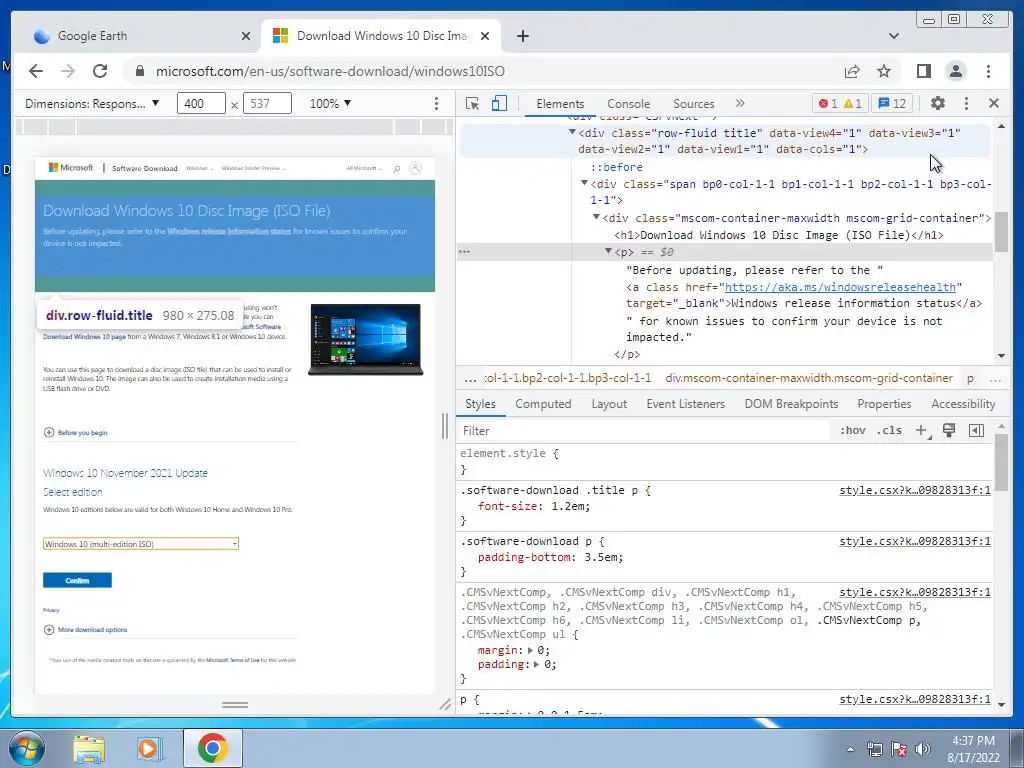Open the Dimensions Responsive dropdown
The image size is (1024, 768).
(92, 103)
